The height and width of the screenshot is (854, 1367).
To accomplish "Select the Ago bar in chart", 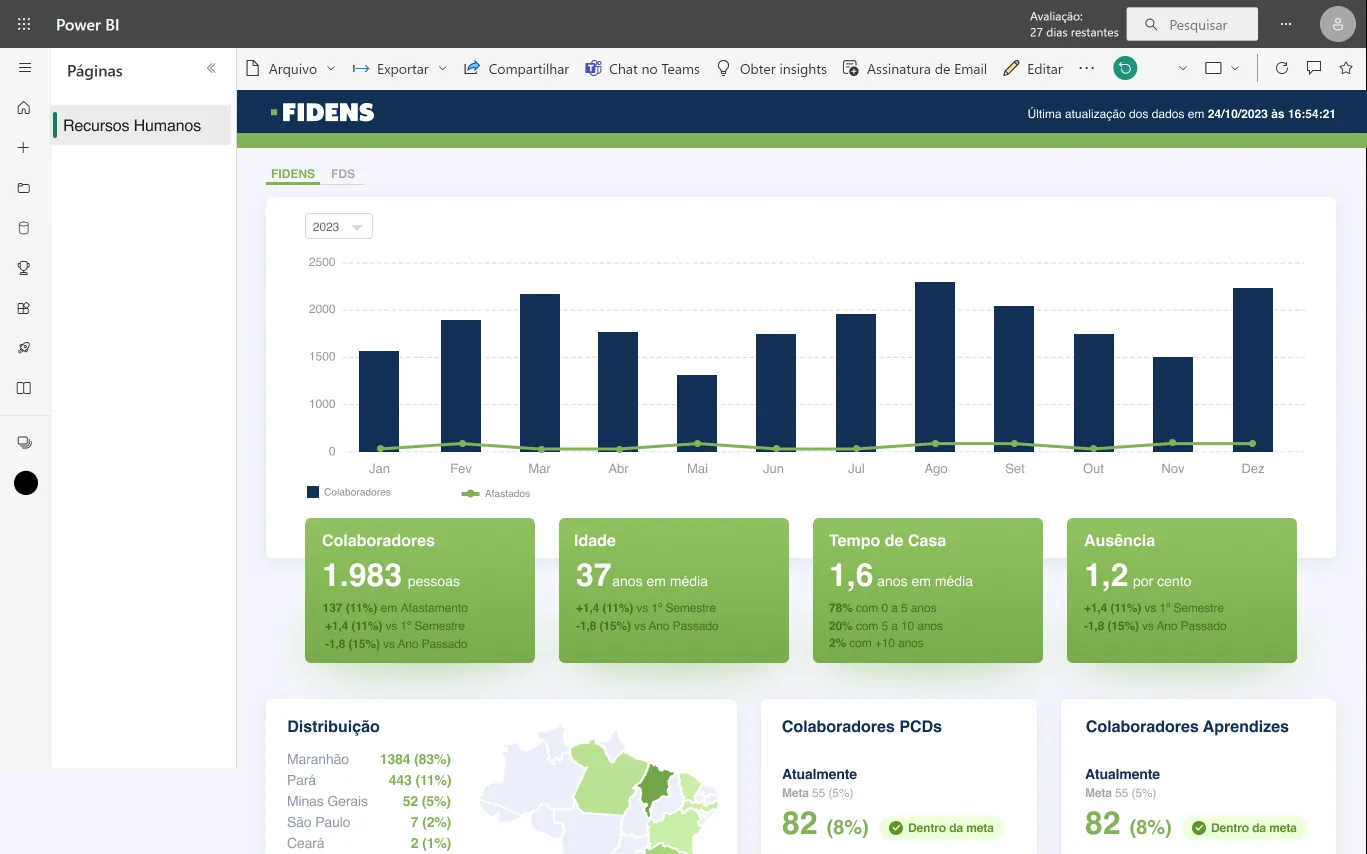I will [935, 367].
